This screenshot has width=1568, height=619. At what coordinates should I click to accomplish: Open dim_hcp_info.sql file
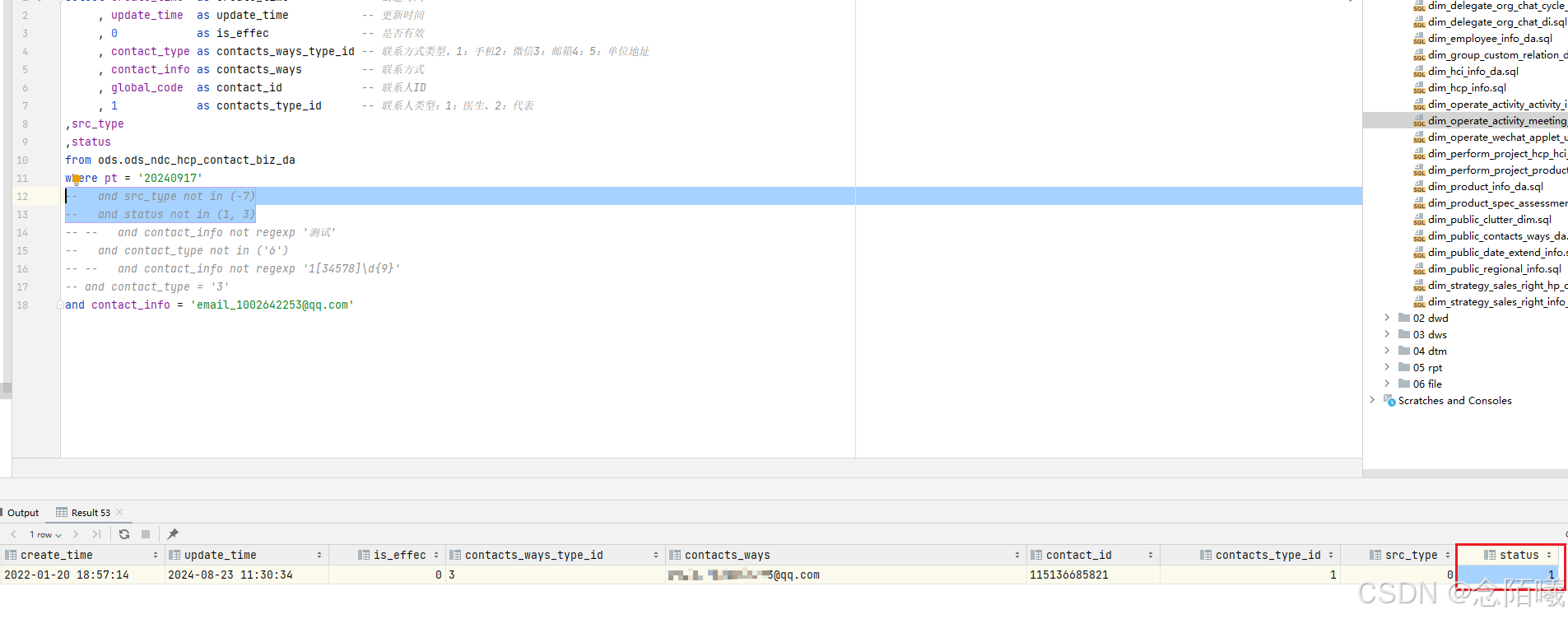click(1467, 88)
